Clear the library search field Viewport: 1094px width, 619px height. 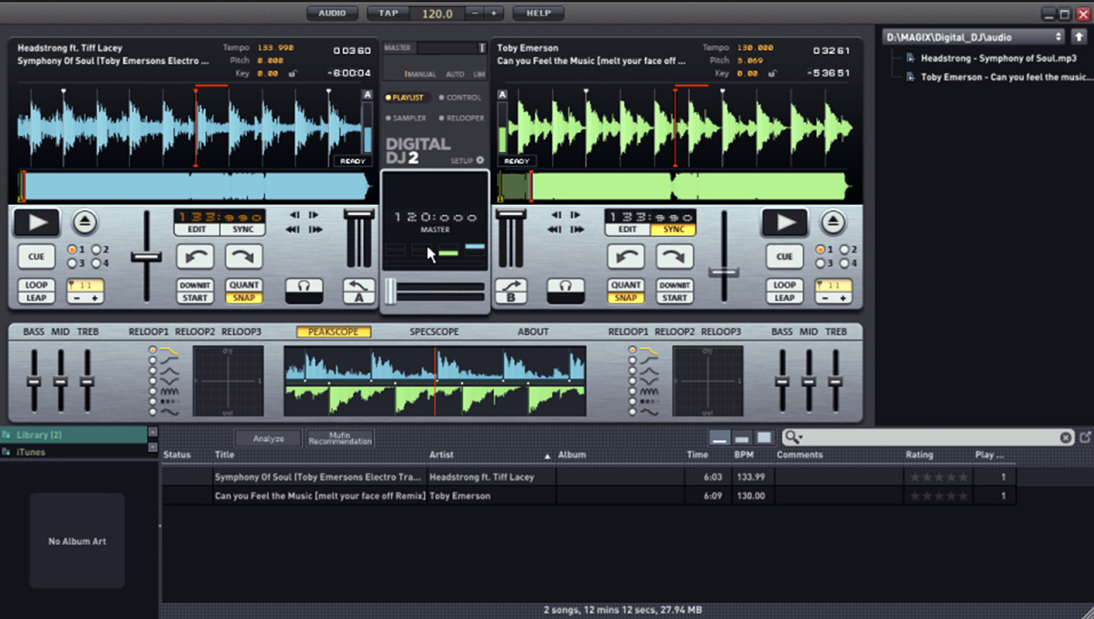(x=1065, y=438)
